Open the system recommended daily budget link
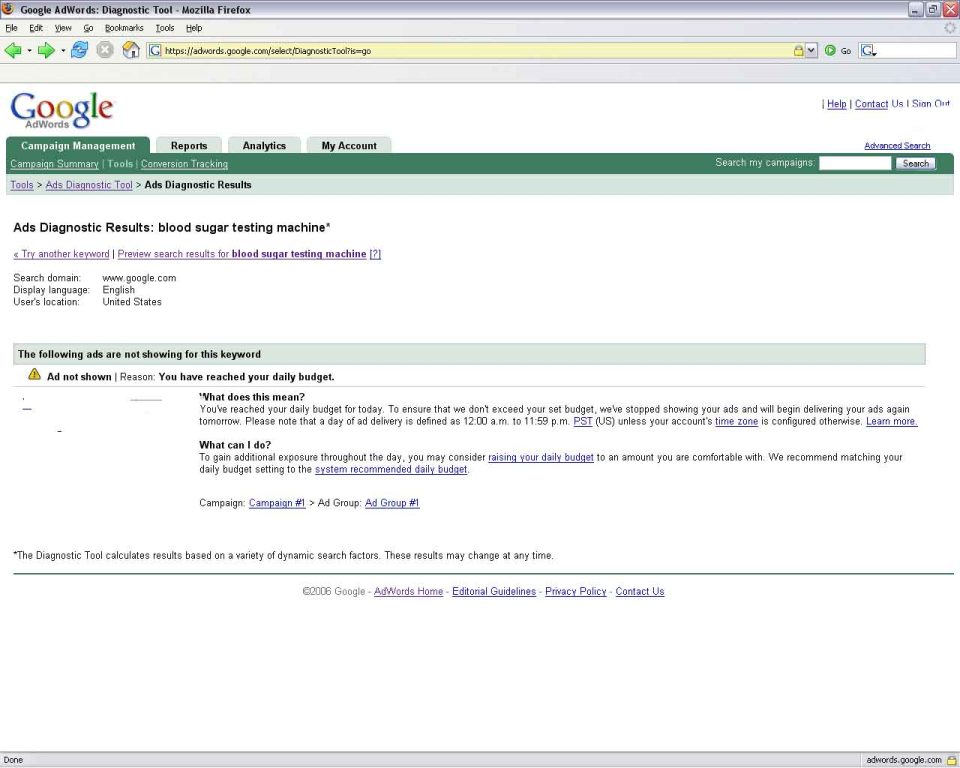The height and width of the screenshot is (768, 960). coord(391,470)
